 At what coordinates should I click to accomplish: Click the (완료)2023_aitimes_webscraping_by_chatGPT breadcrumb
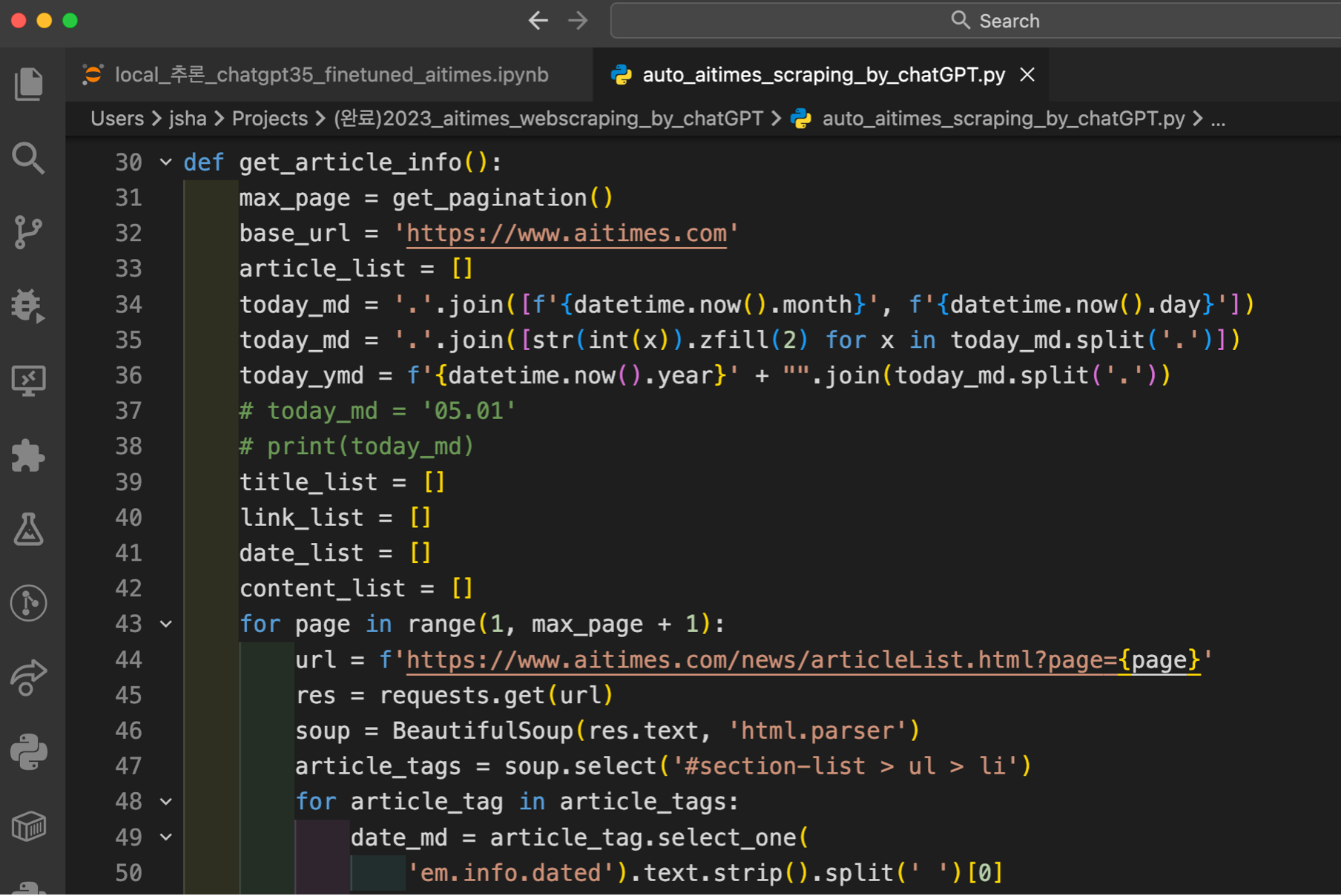pos(548,119)
